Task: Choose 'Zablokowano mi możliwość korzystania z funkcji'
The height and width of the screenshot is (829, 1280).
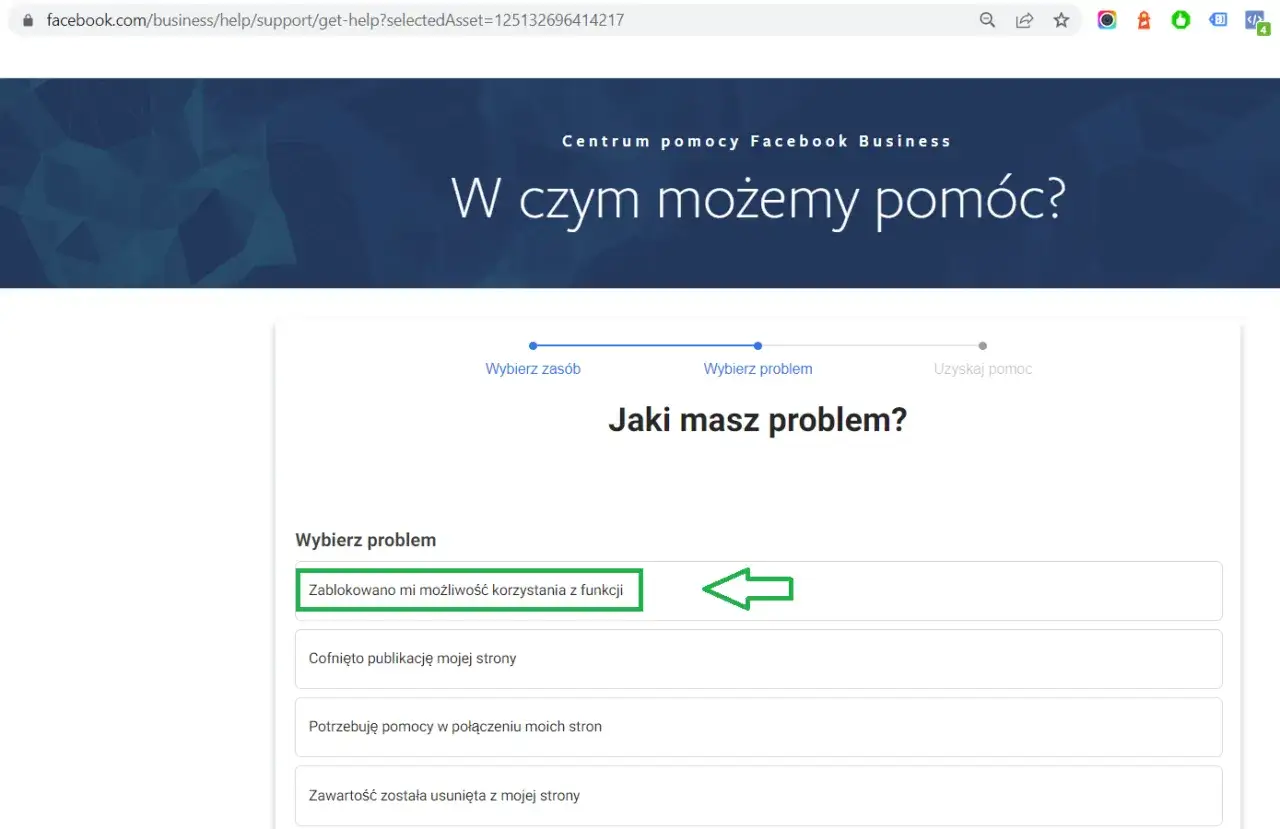Action: tap(758, 591)
